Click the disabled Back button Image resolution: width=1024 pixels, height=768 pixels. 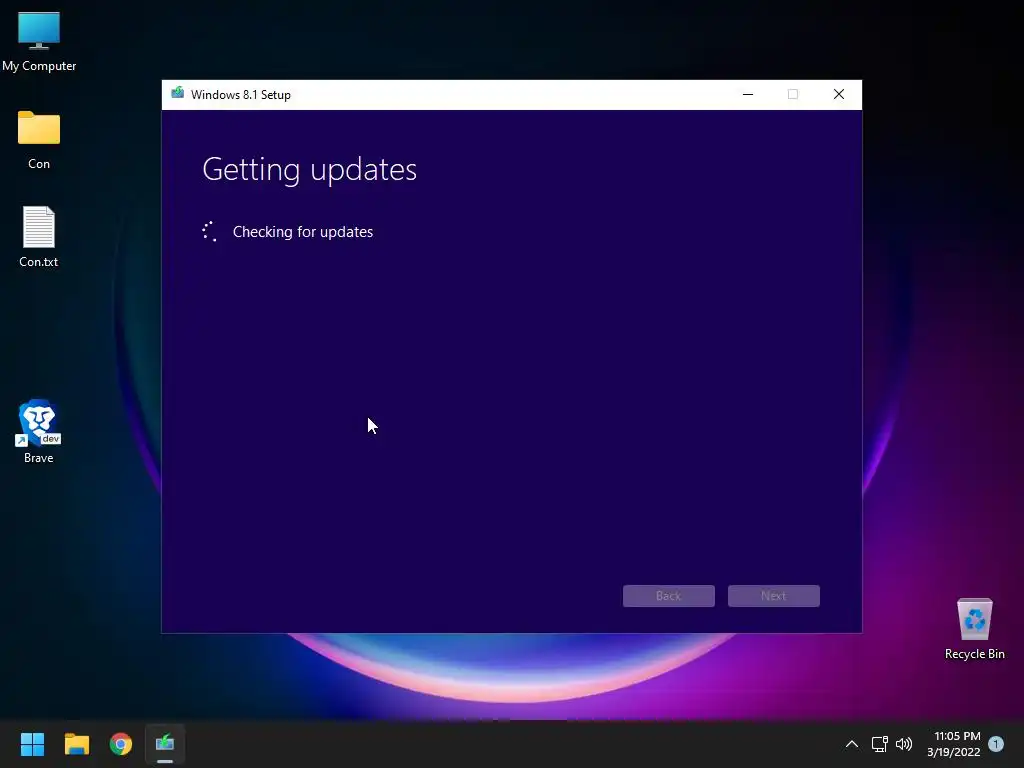click(x=669, y=596)
